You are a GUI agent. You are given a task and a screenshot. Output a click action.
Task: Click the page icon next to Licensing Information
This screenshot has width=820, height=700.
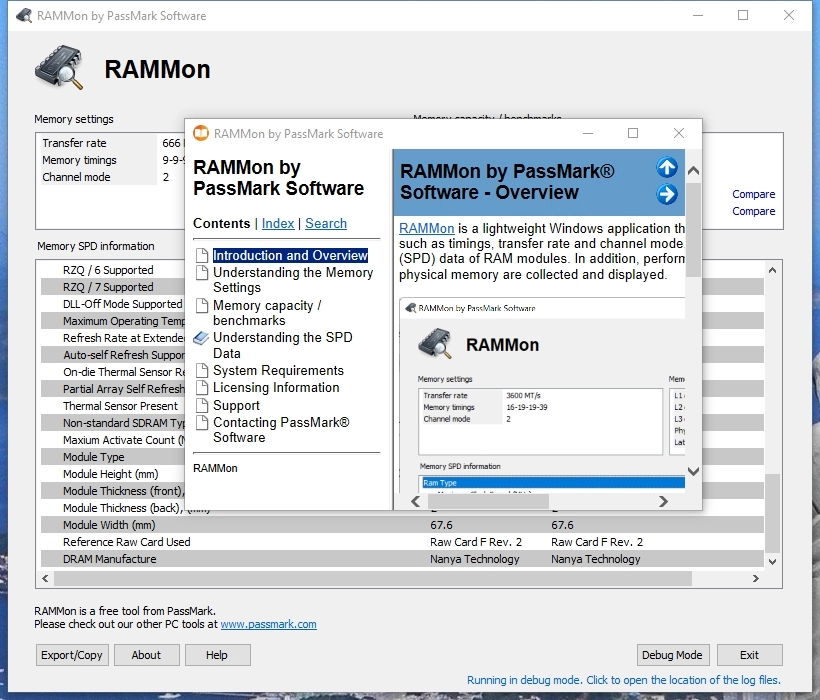pyautogui.click(x=201, y=388)
